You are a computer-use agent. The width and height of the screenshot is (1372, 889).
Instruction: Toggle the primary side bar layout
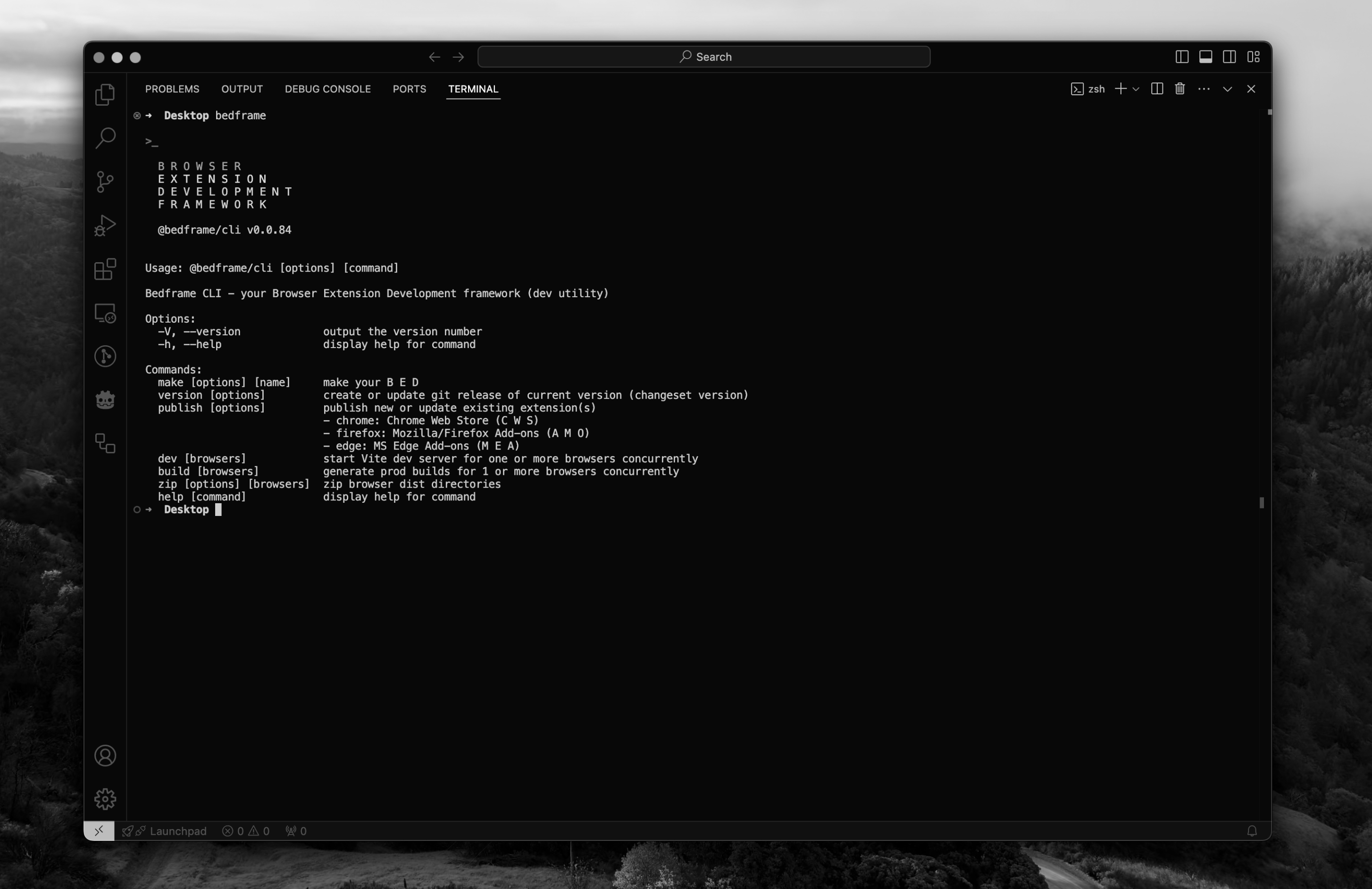pyautogui.click(x=1182, y=57)
